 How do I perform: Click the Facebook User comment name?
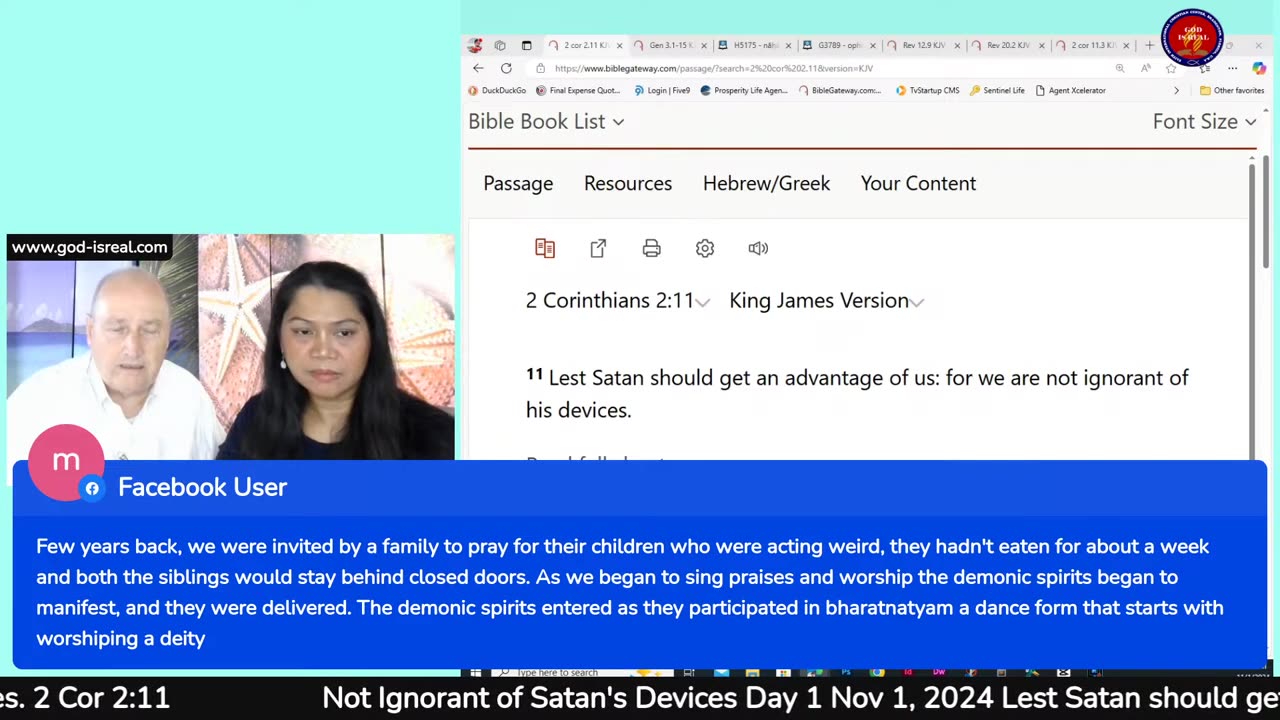(x=202, y=487)
